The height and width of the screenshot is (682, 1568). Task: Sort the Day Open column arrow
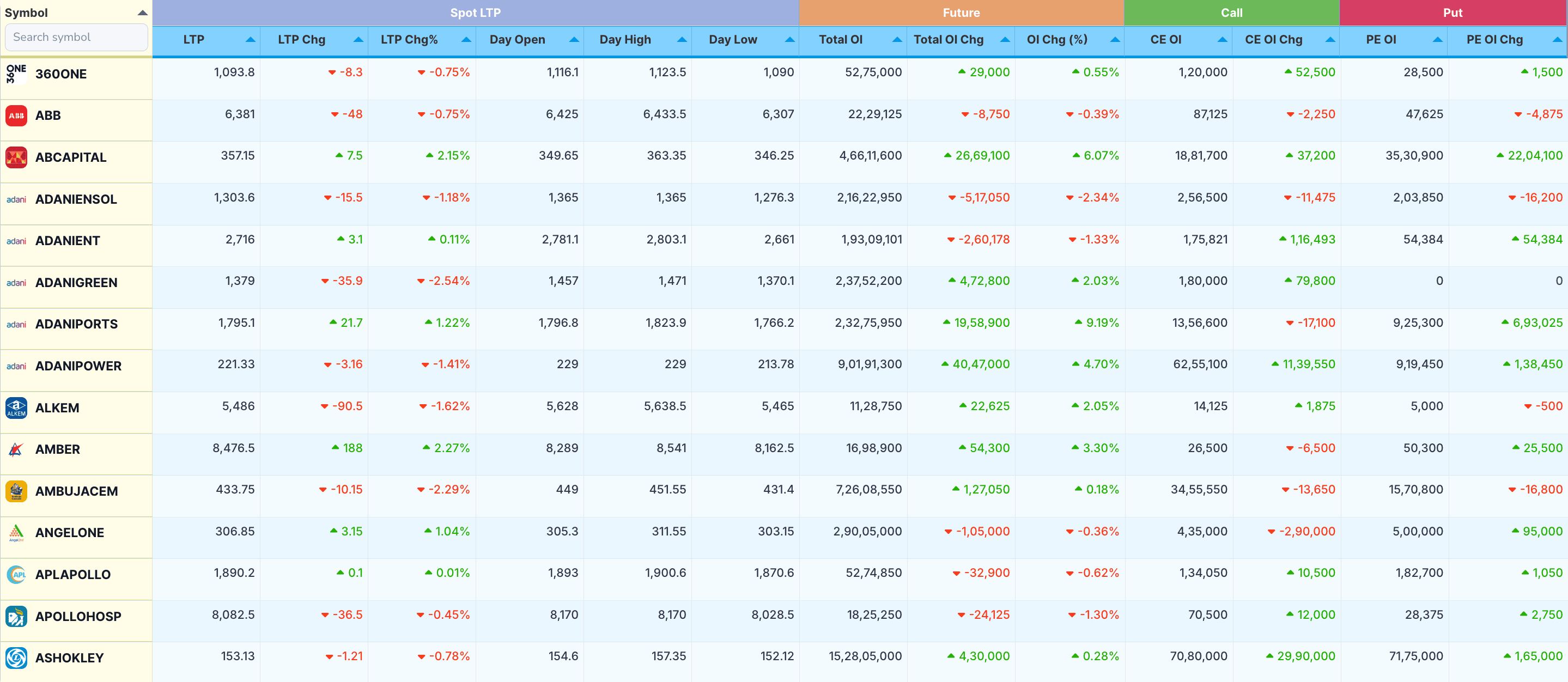(573, 40)
